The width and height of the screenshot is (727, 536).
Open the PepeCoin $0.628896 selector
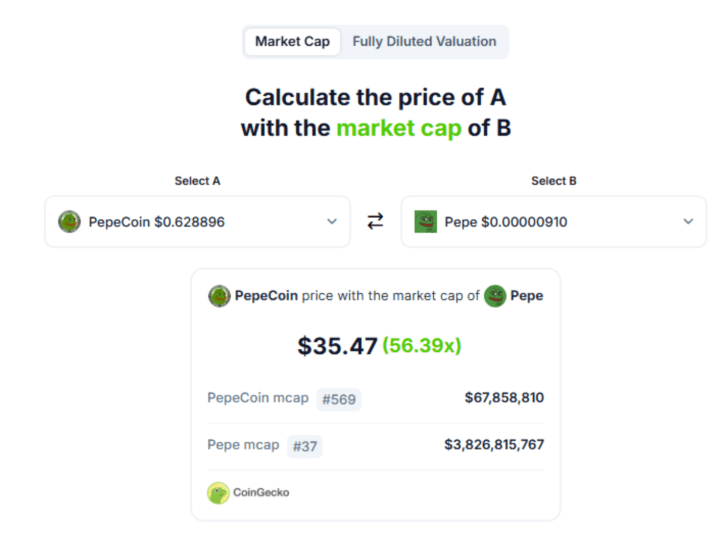pos(198,222)
